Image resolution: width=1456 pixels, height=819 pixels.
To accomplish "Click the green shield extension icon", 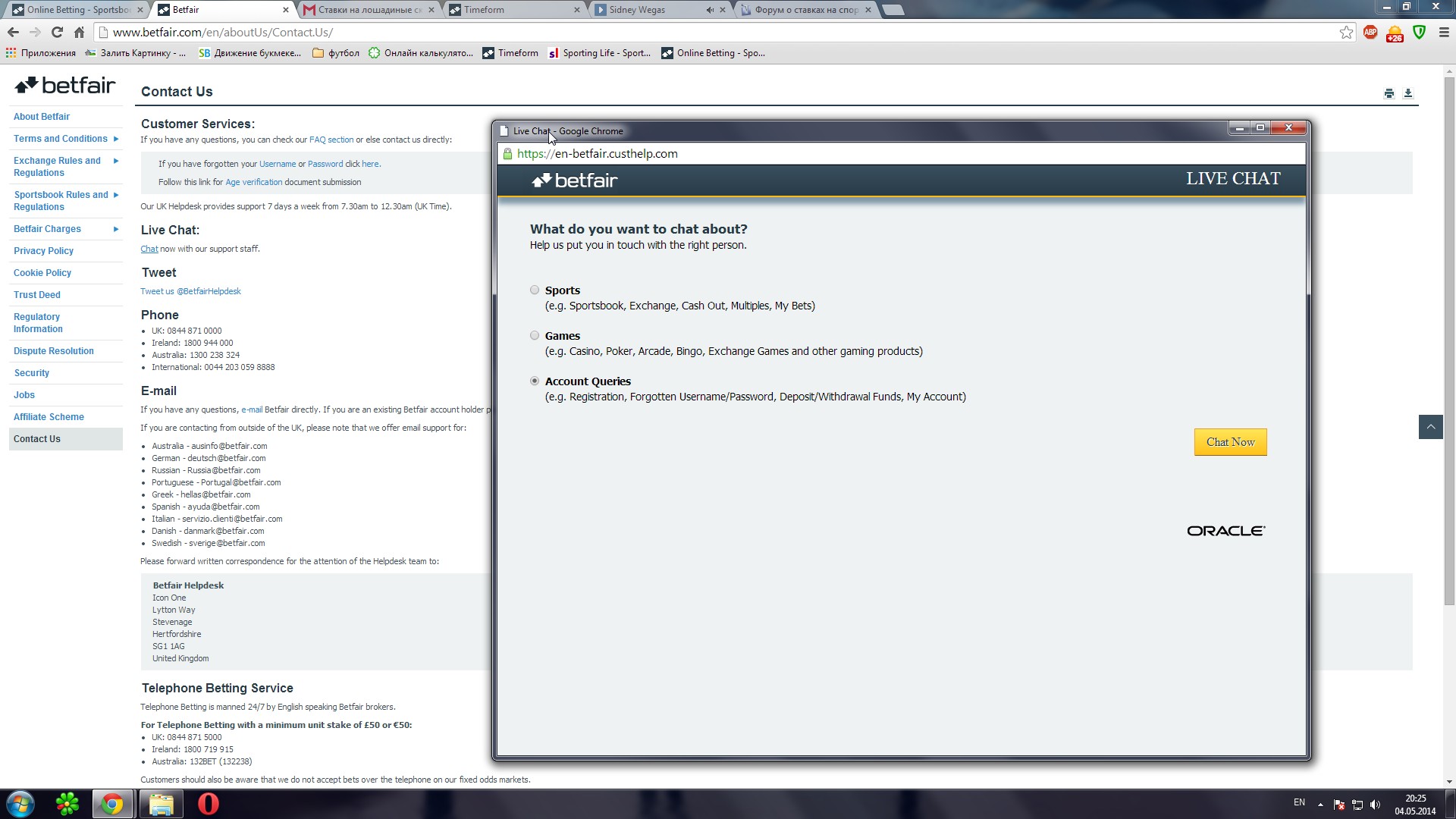I will tap(1420, 32).
